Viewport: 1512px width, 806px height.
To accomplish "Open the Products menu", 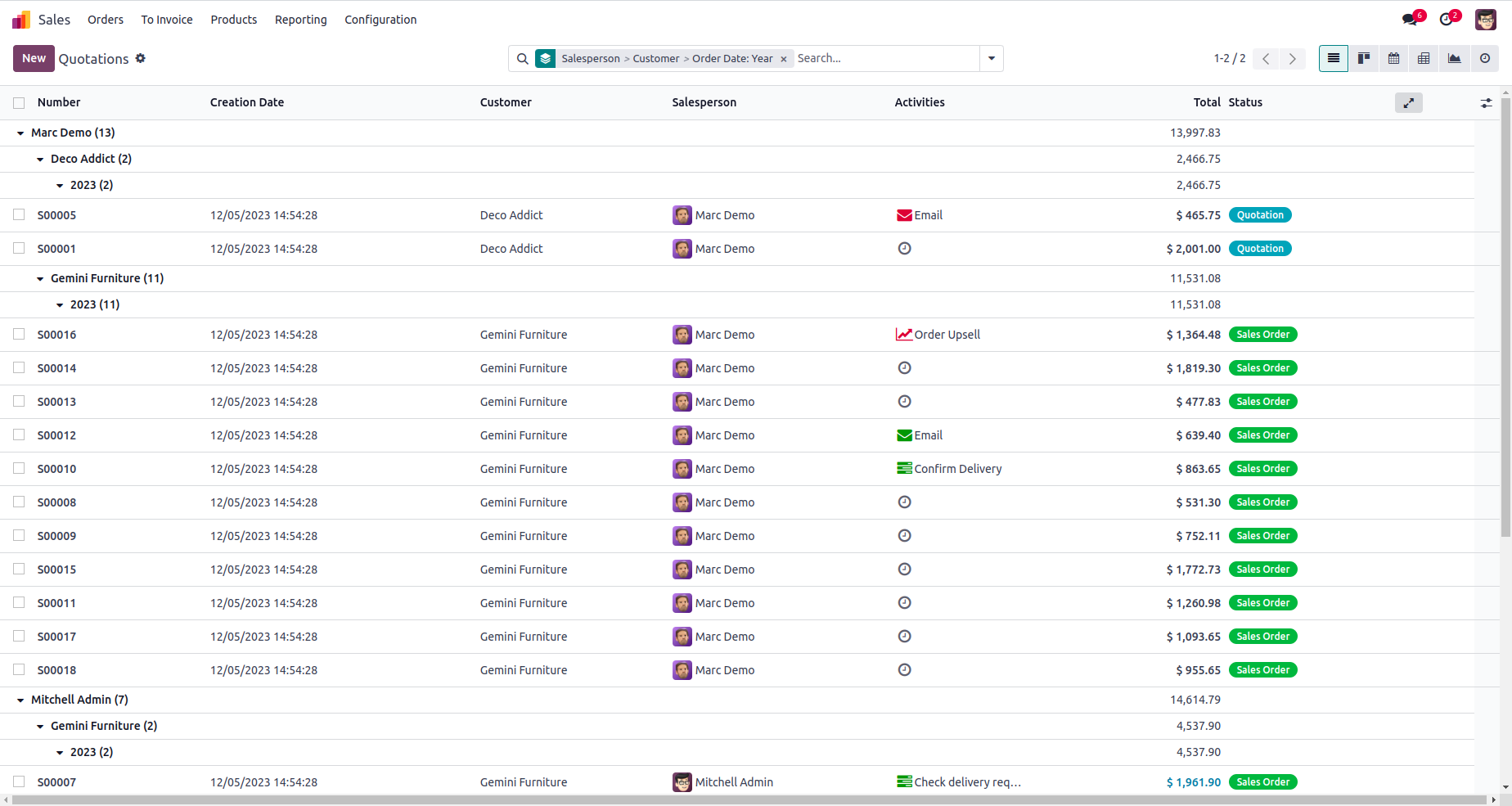I will click(x=234, y=20).
